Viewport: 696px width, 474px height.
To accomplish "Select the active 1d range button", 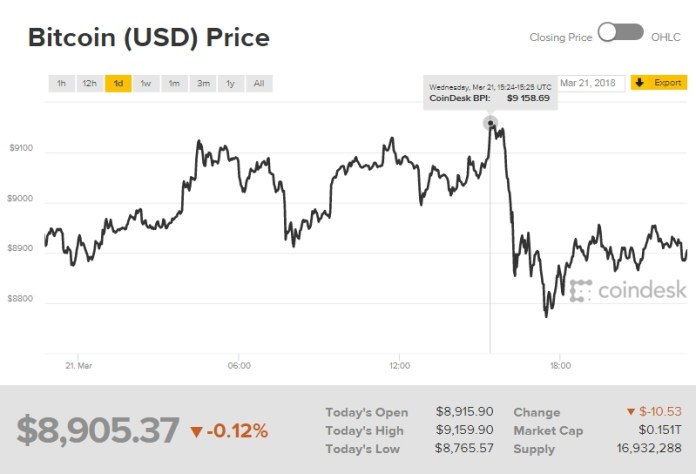I will point(118,83).
